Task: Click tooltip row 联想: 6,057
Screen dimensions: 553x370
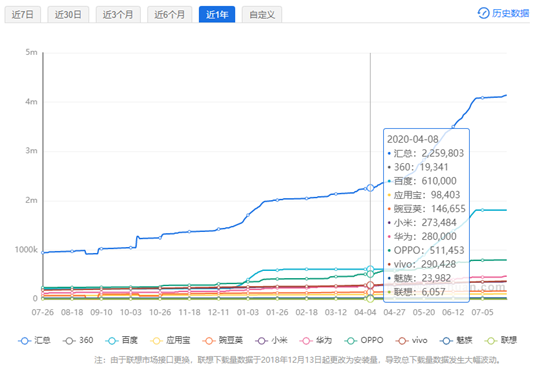Action: click(x=416, y=292)
